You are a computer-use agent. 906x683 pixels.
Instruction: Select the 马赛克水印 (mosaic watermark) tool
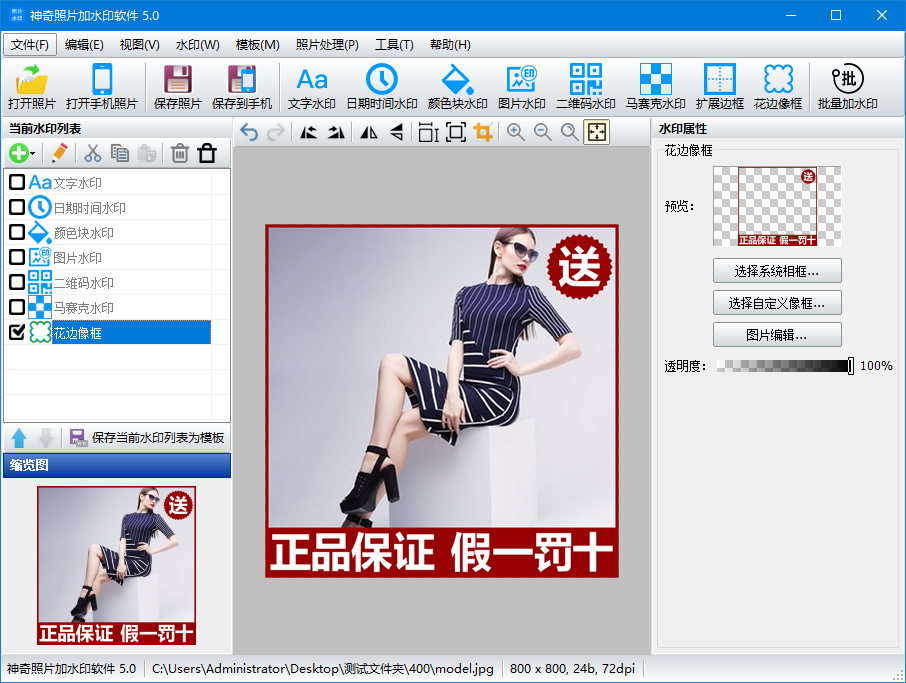[x=655, y=87]
